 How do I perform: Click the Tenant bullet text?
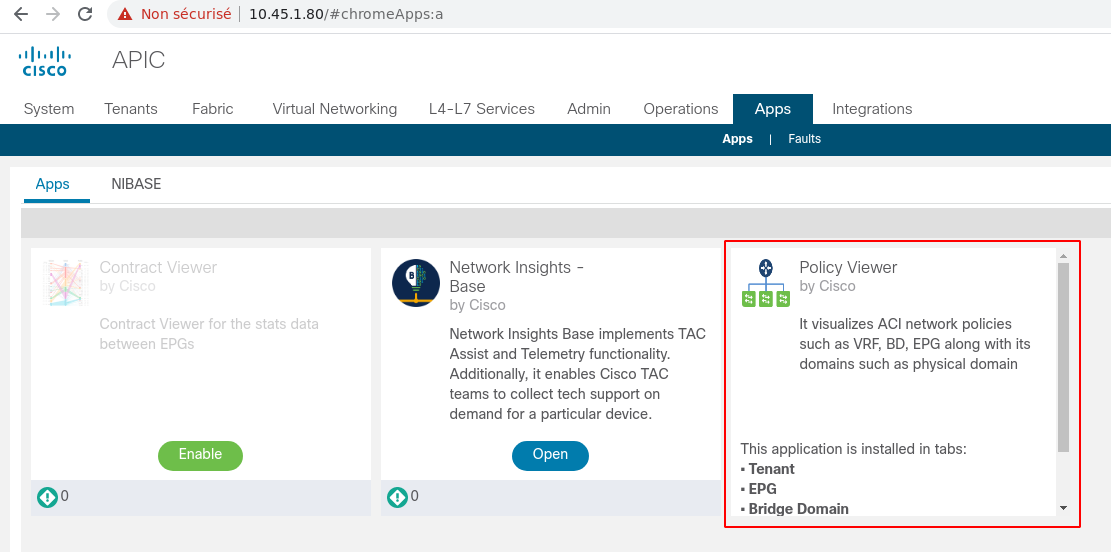click(x=772, y=469)
